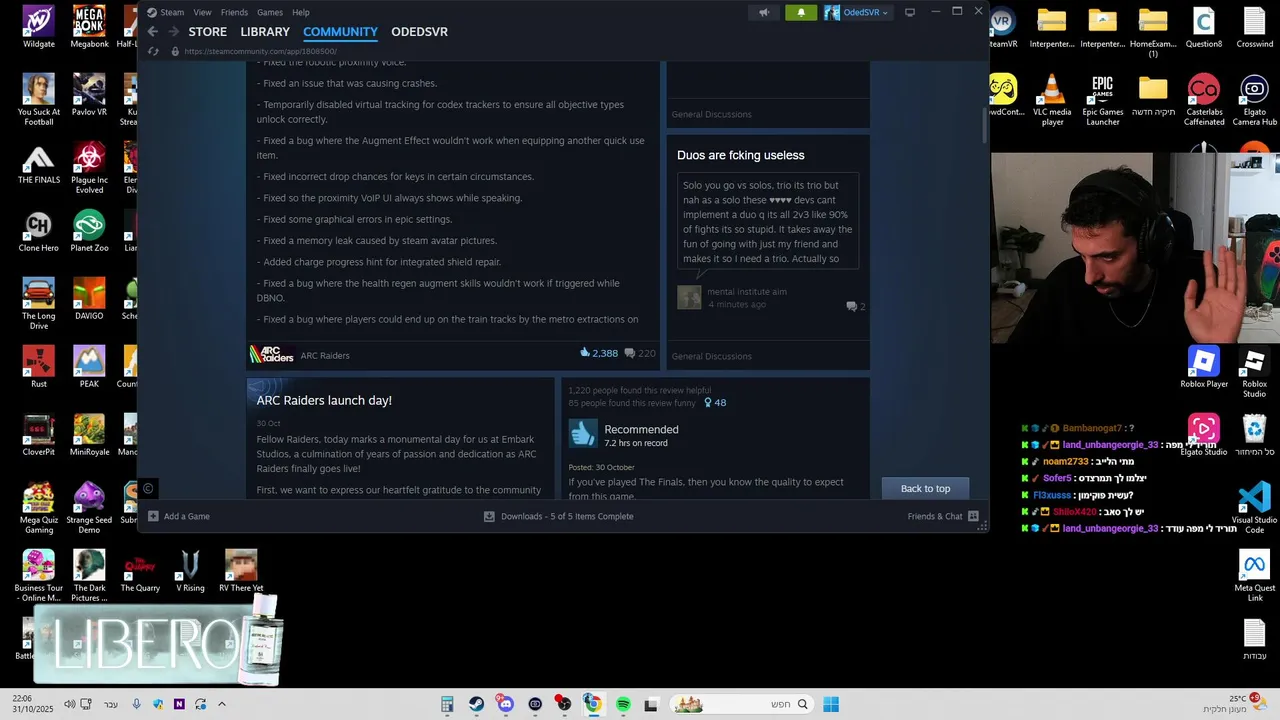Screen dimensions: 1280x720
Task: Select PEAK desktop icon
Action: tap(89, 367)
